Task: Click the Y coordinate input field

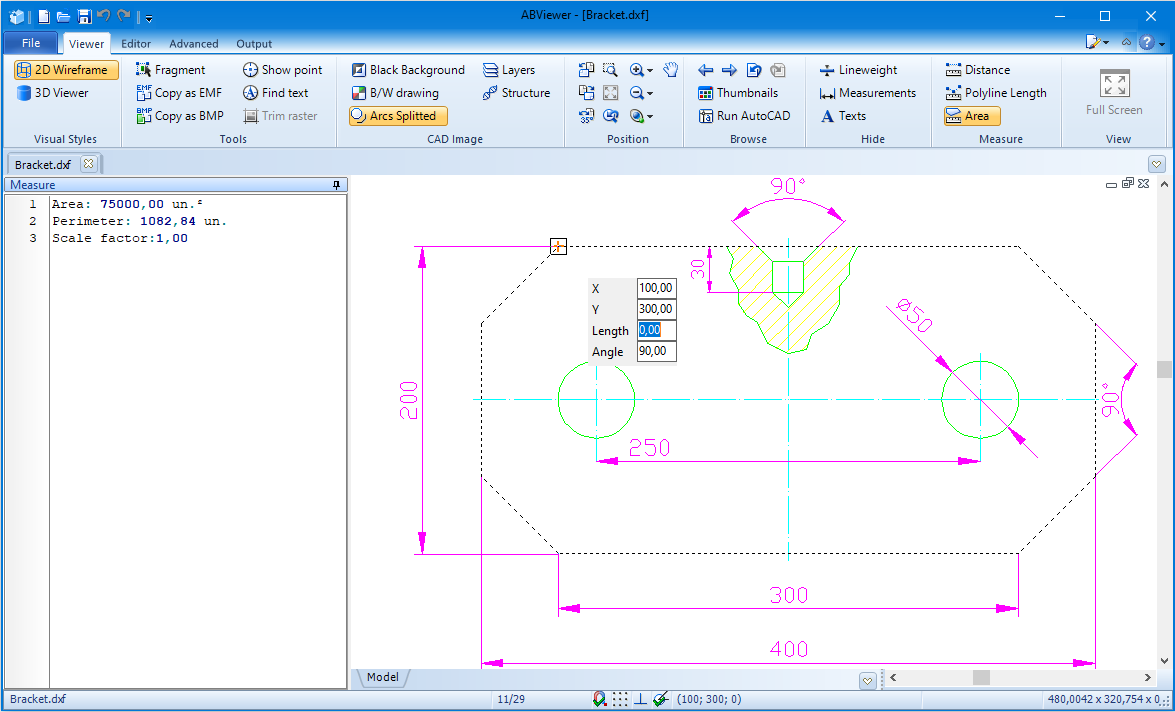Action: (x=656, y=309)
